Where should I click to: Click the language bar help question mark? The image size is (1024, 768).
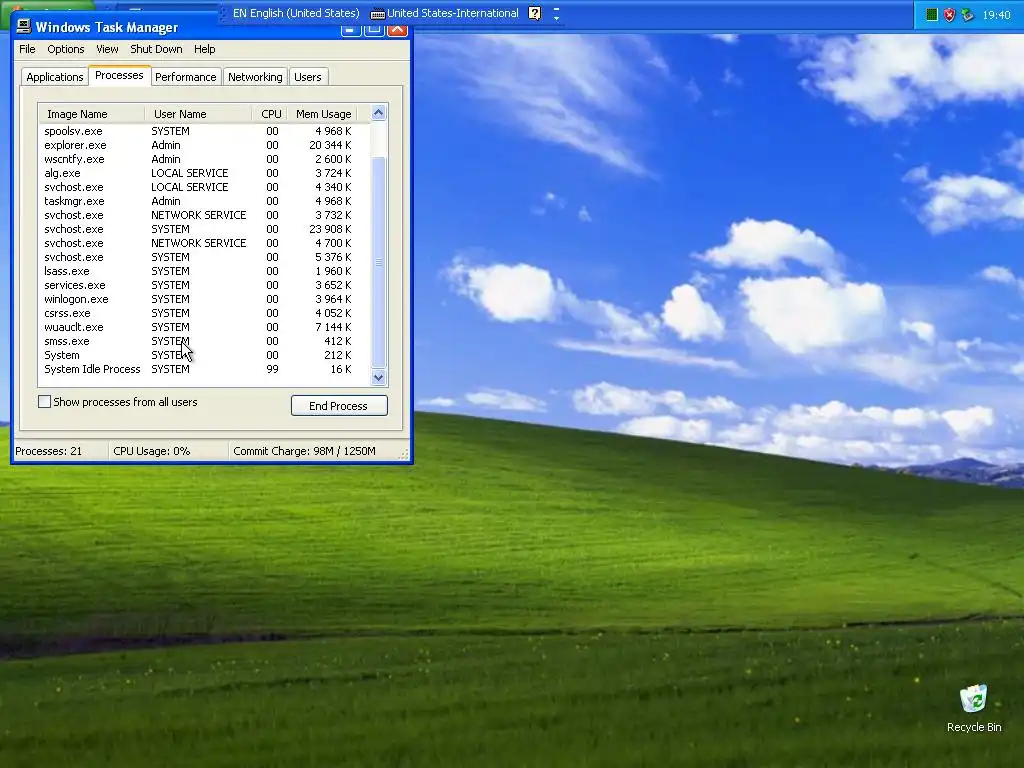click(534, 13)
